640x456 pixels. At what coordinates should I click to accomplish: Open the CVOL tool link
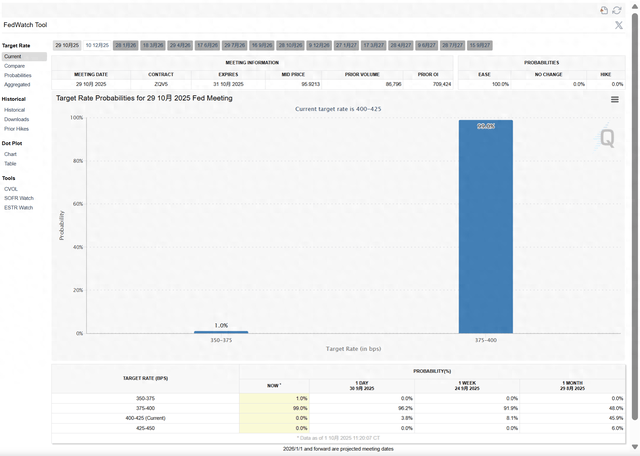click(x=11, y=189)
